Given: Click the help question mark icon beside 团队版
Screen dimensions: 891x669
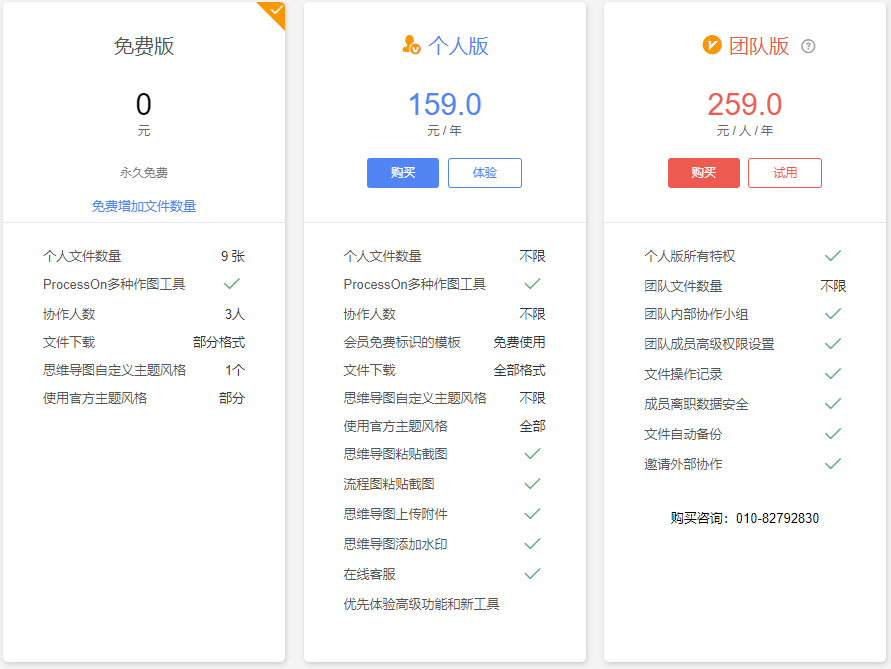Looking at the screenshot, I should 808,46.
